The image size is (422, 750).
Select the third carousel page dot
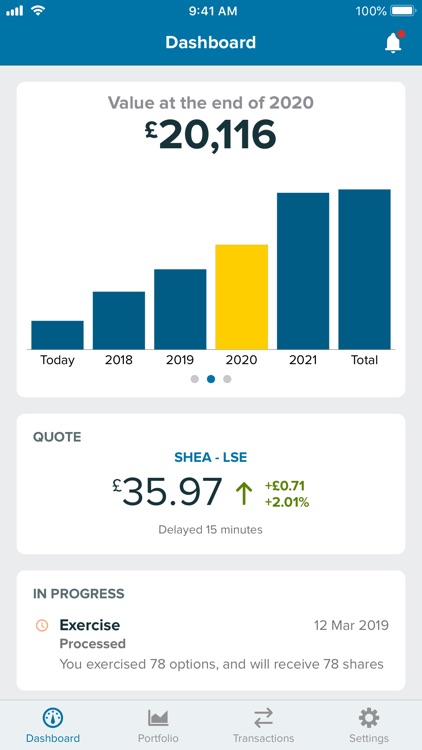pos(227,379)
